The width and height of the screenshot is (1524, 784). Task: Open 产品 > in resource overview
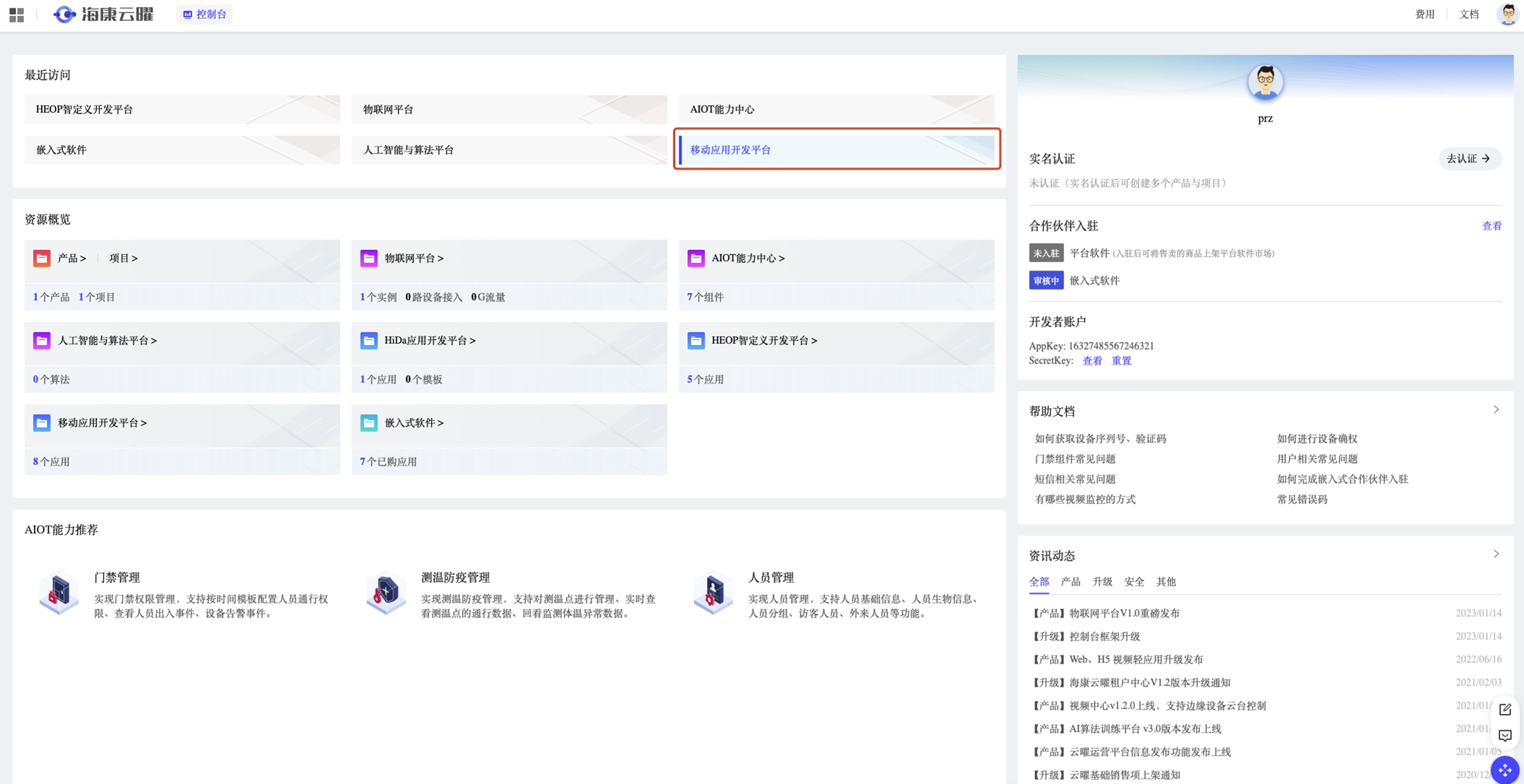coord(72,258)
